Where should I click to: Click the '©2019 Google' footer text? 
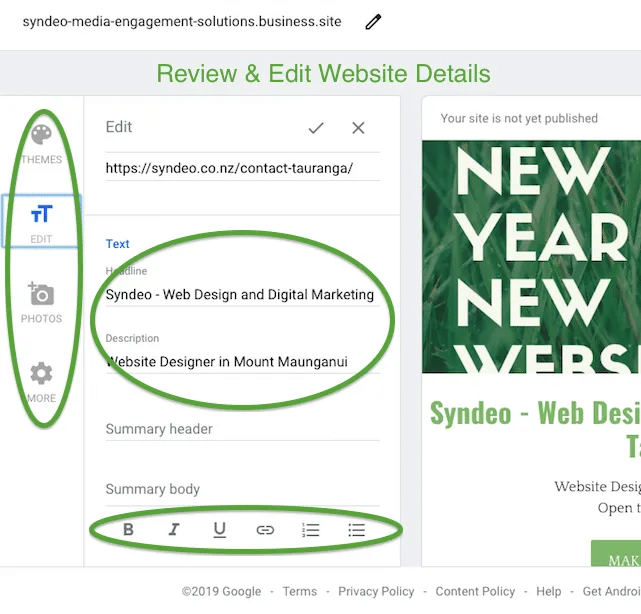[x=221, y=592]
